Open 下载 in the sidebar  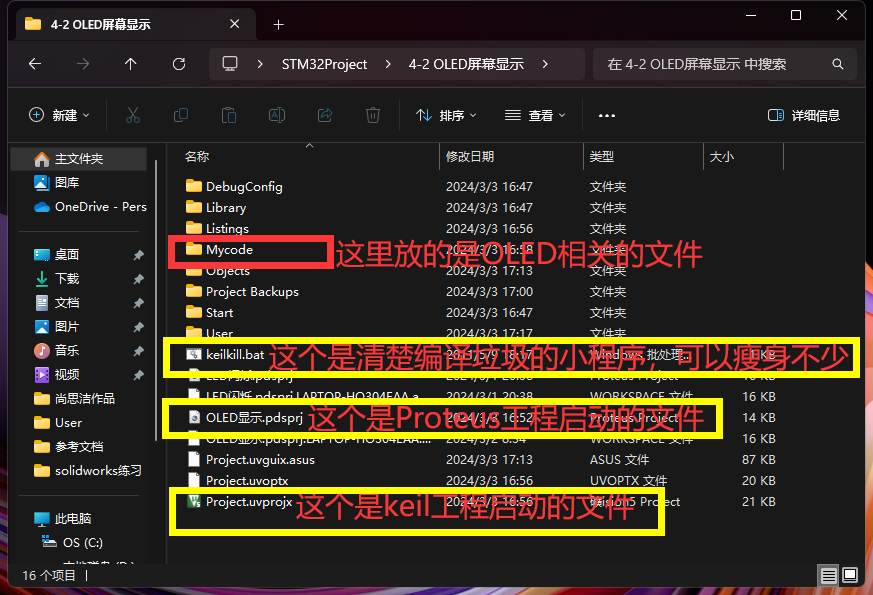click(67, 278)
